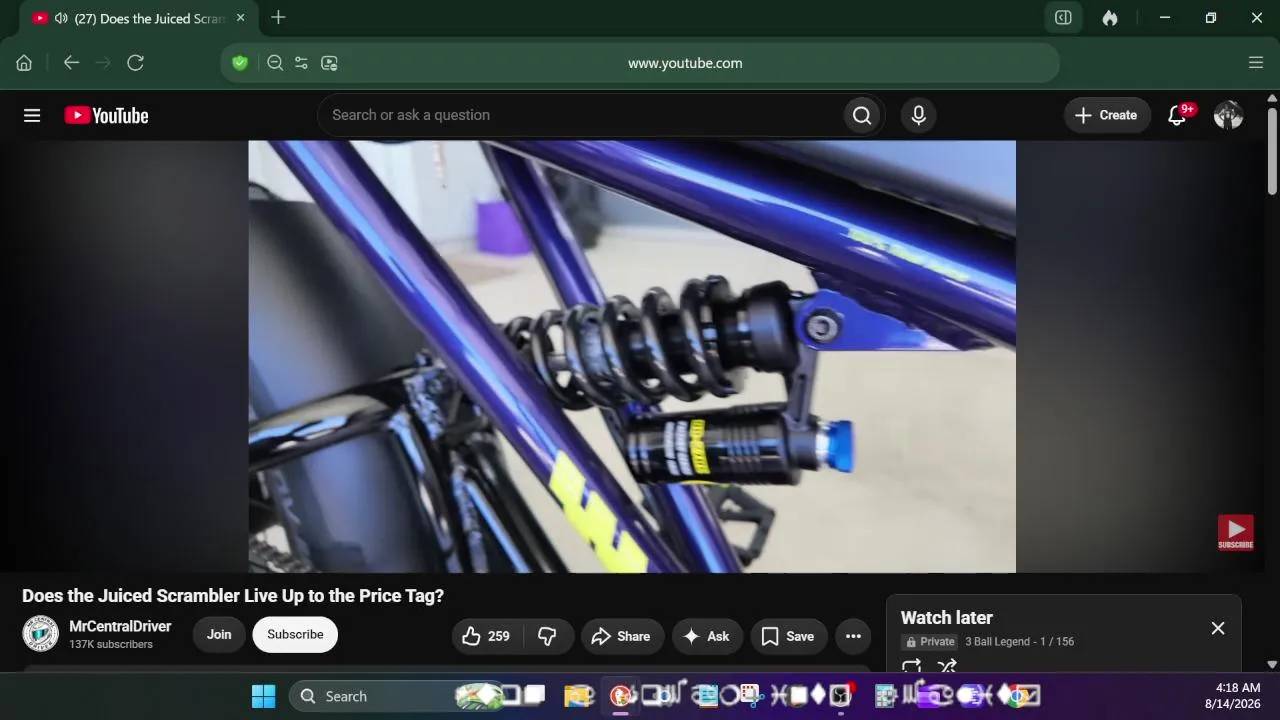Close the Juiced Scrambler video tab
This screenshot has width=1280, height=720.
click(x=240, y=18)
